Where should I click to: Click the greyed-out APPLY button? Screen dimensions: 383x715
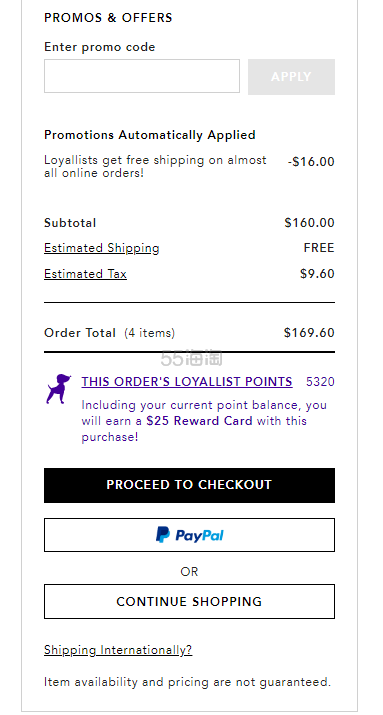pyautogui.click(x=291, y=77)
